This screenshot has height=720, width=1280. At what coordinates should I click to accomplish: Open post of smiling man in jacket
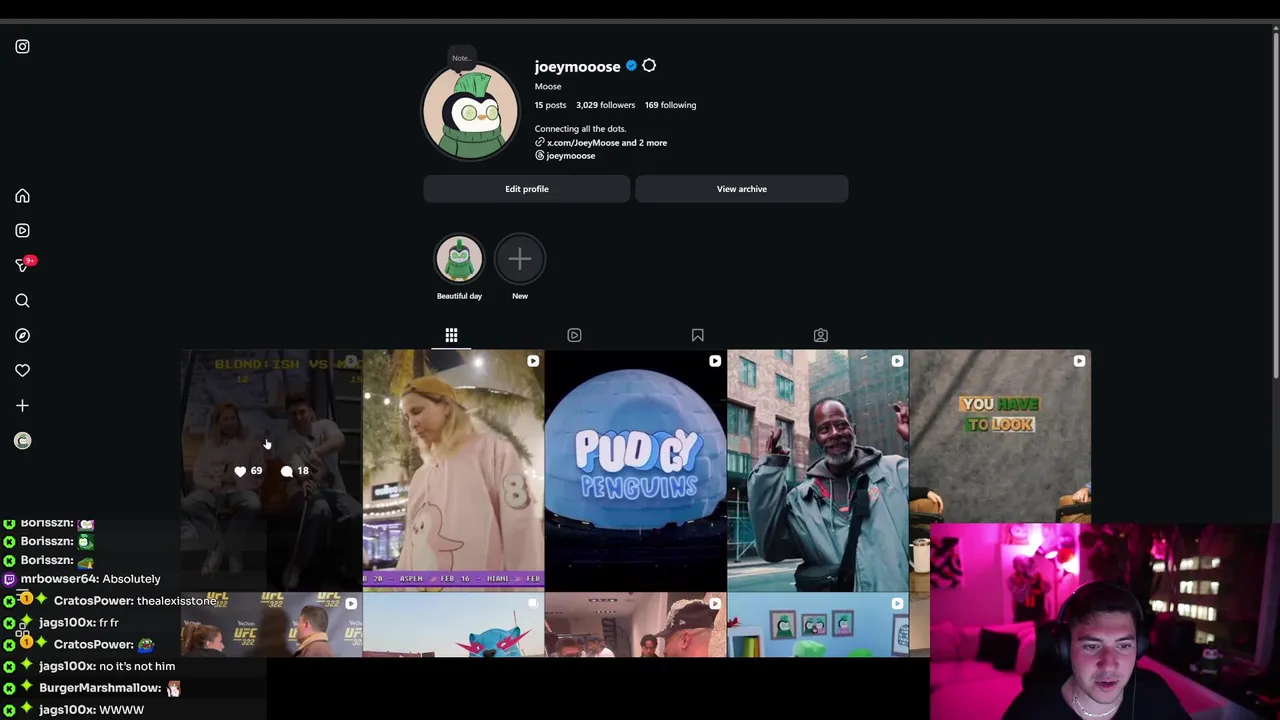818,470
